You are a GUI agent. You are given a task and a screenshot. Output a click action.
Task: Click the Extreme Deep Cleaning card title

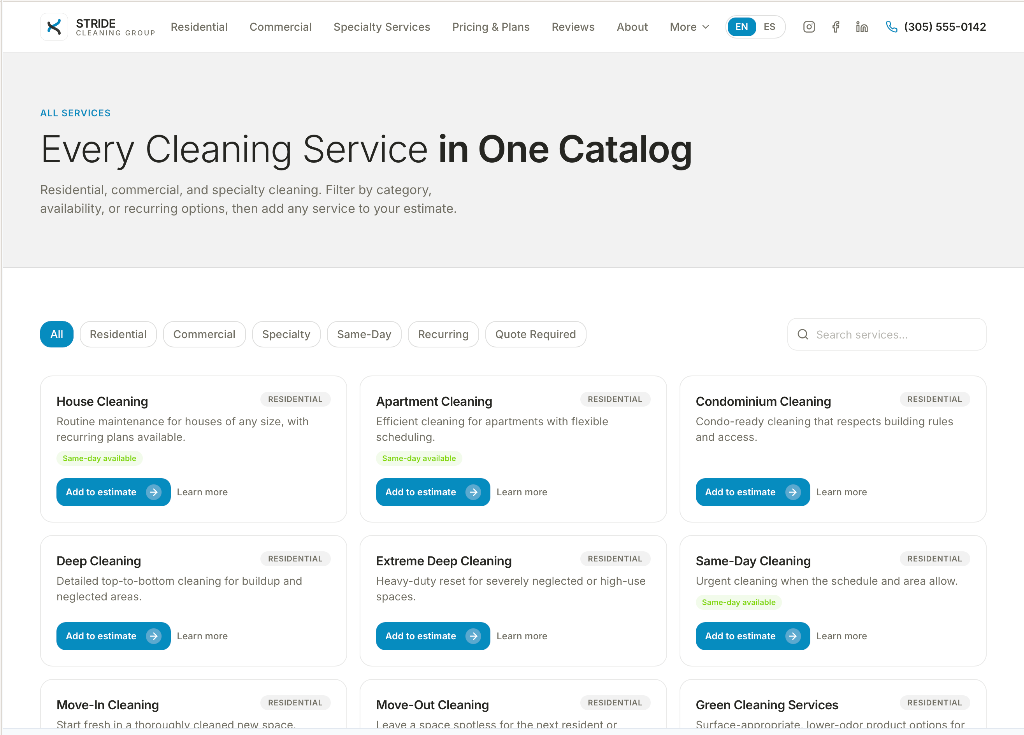click(x=443, y=561)
